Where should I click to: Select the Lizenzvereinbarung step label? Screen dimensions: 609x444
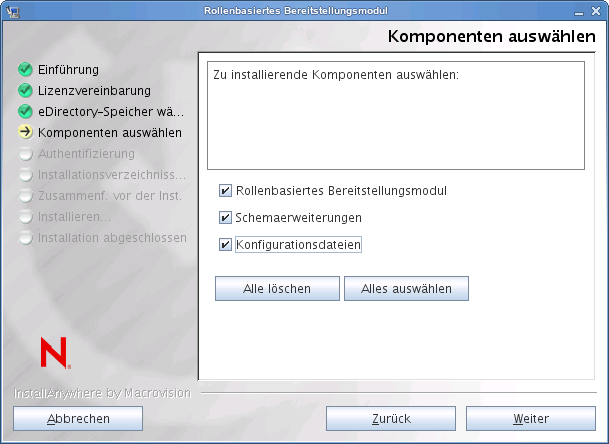[x=94, y=91]
